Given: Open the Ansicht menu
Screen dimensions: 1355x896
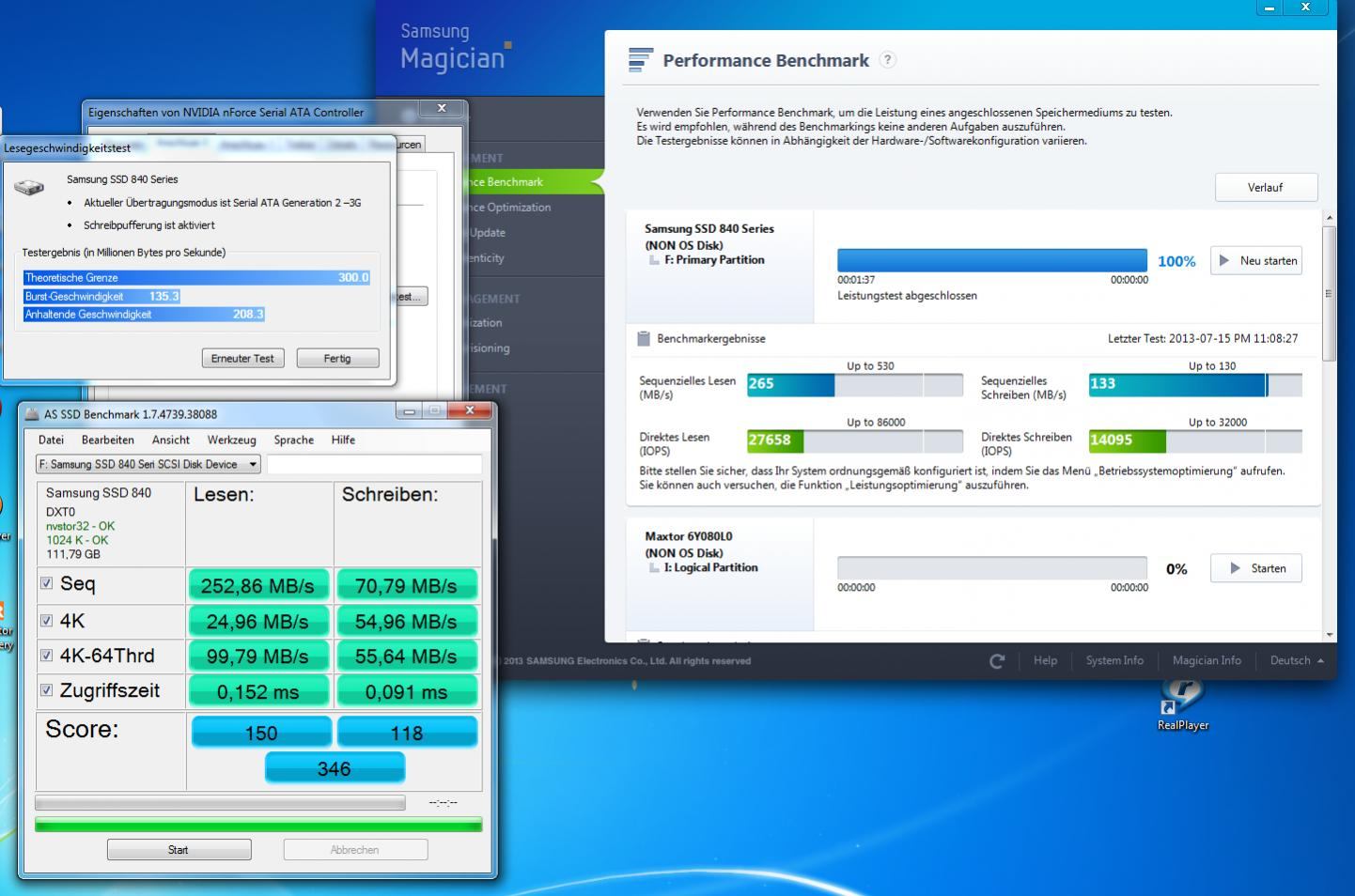Looking at the screenshot, I should click(170, 440).
